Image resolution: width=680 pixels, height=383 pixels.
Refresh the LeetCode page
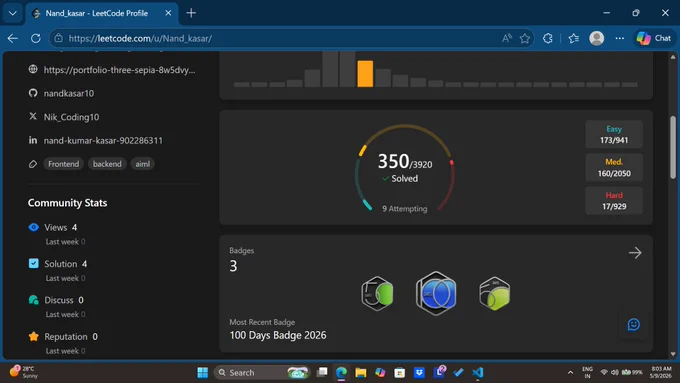pos(36,39)
